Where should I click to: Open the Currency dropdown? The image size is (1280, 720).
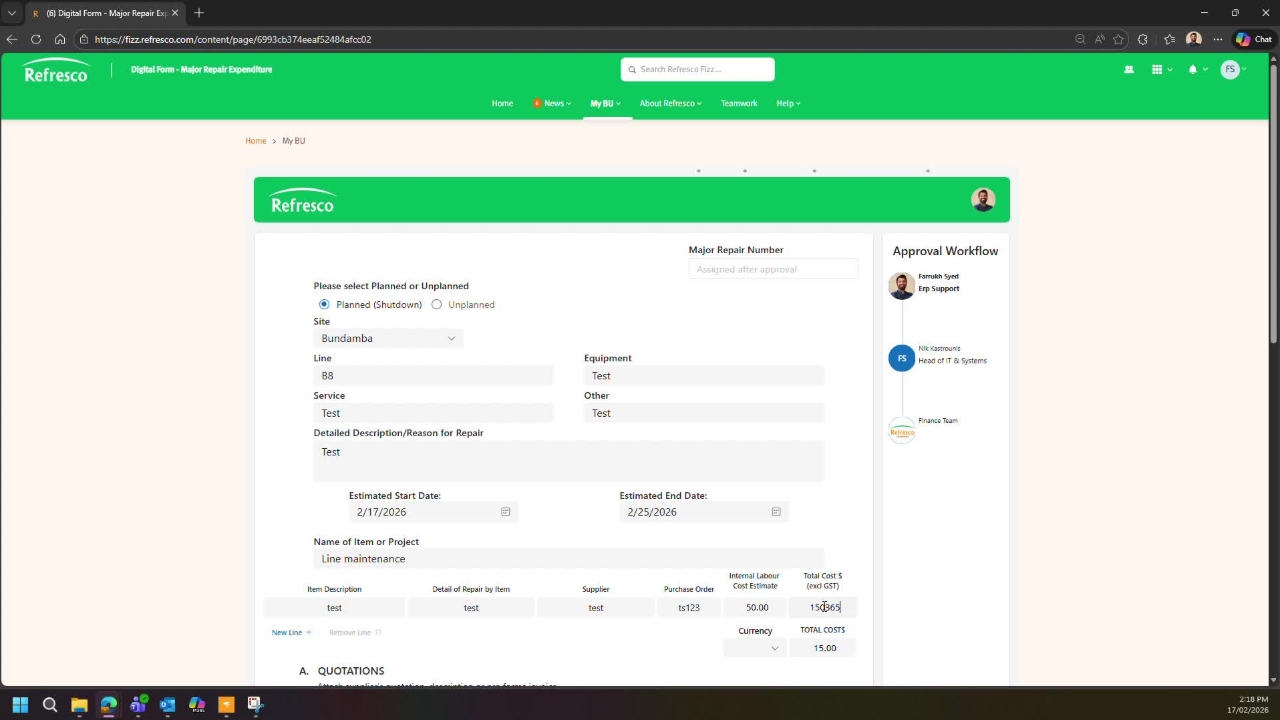[x=753, y=648]
